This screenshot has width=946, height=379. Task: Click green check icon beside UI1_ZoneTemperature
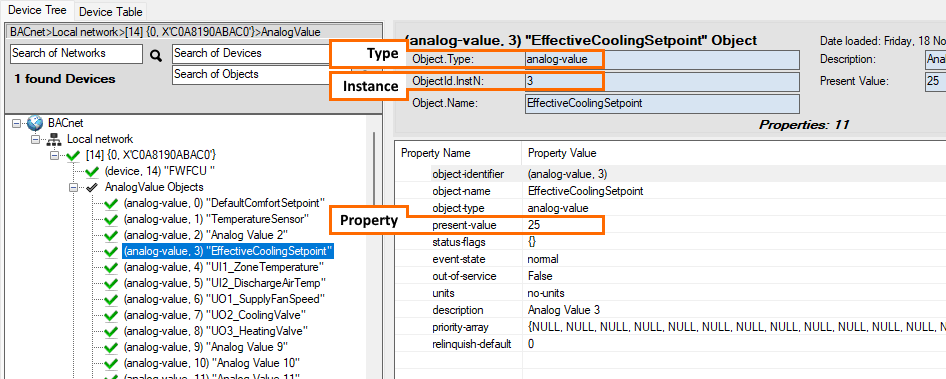[x=111, y=267]
